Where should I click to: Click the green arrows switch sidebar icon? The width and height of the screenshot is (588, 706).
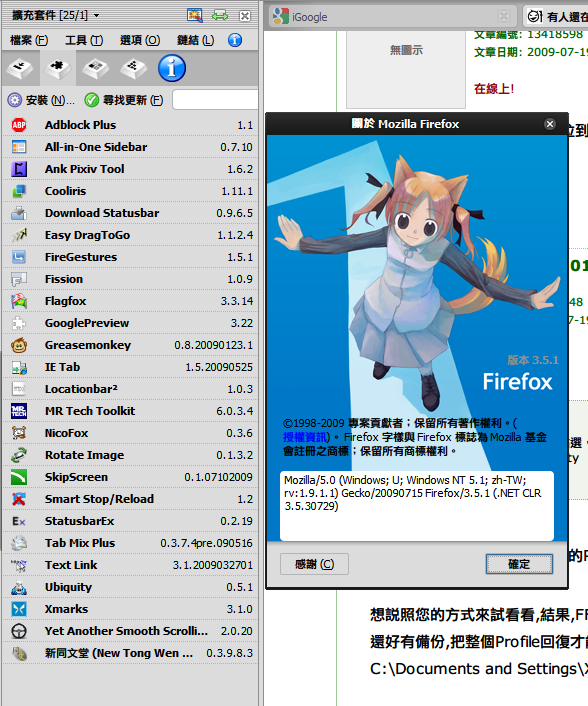pos(220,15)
